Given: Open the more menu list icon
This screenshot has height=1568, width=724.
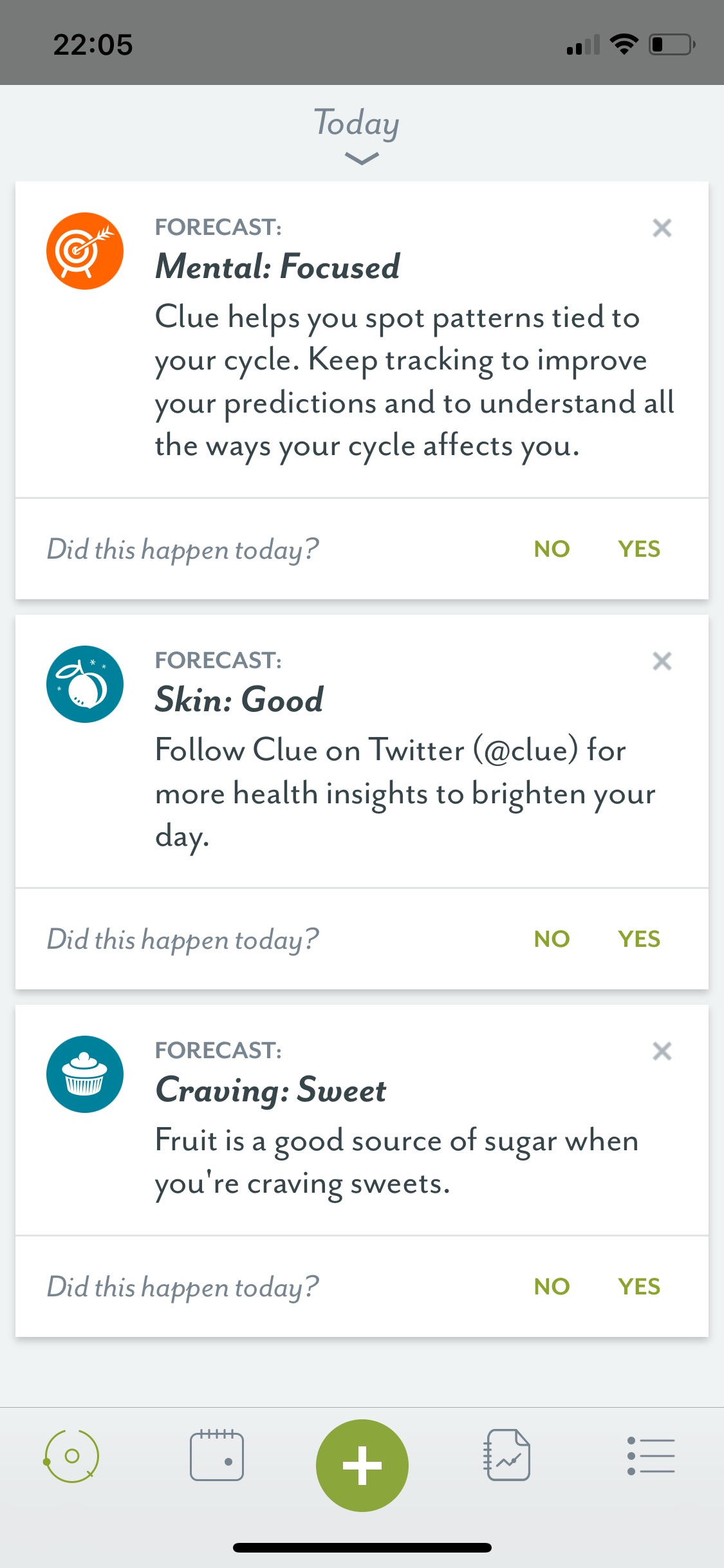Looking at the screenshot, I should click(x=651, y=1456).
